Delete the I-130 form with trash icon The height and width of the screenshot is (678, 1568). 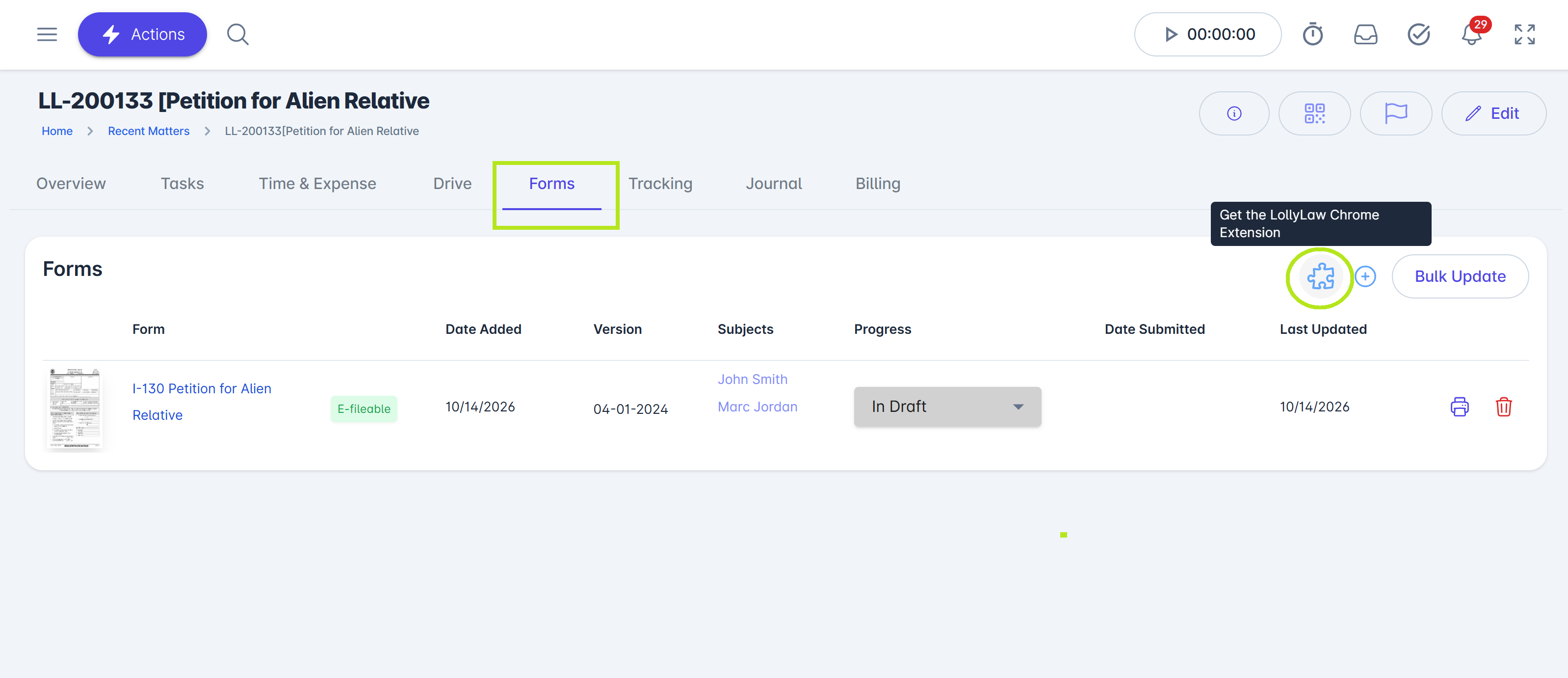click(x=1503, y=407)
